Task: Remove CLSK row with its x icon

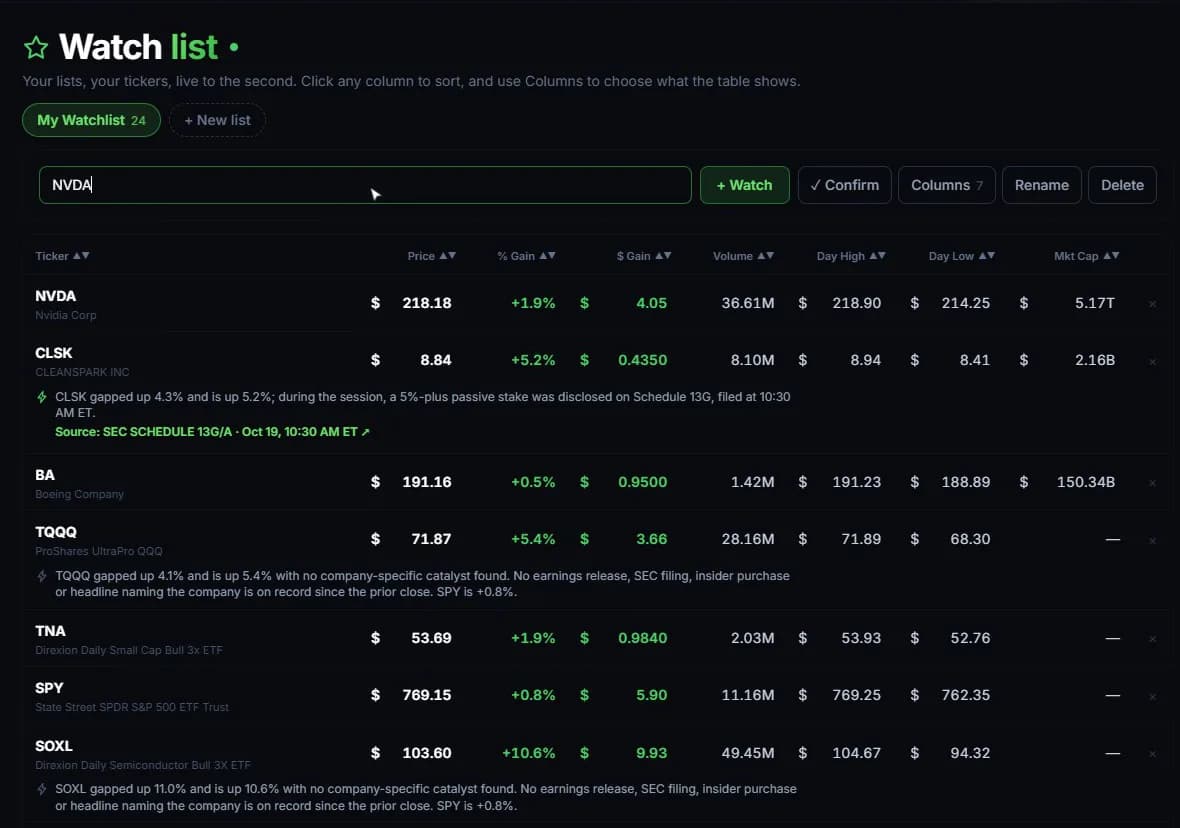Action: point(1152,361)
